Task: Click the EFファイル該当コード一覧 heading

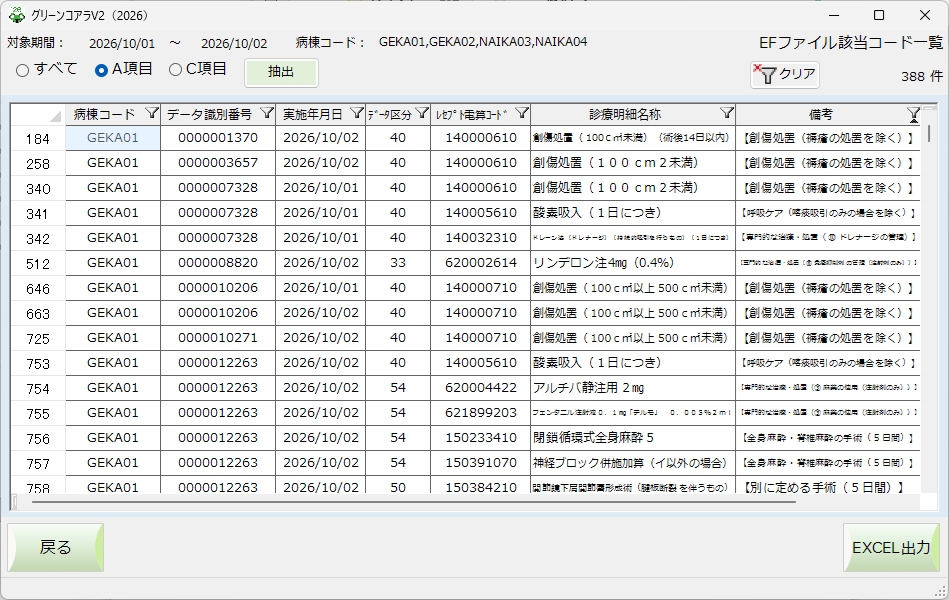Action: coord(850,42)
